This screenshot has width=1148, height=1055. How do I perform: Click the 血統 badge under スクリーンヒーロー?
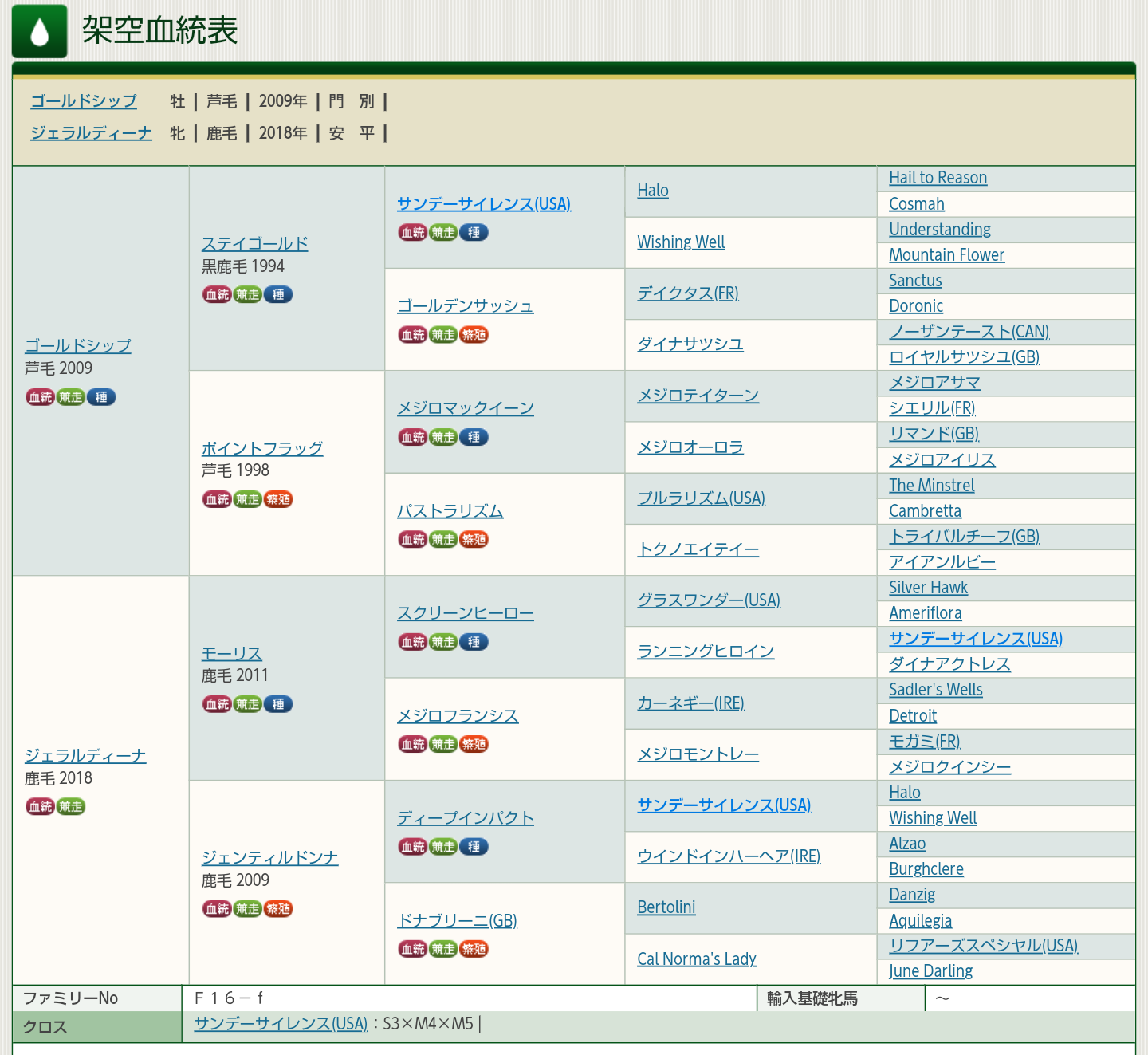point(413,642)
